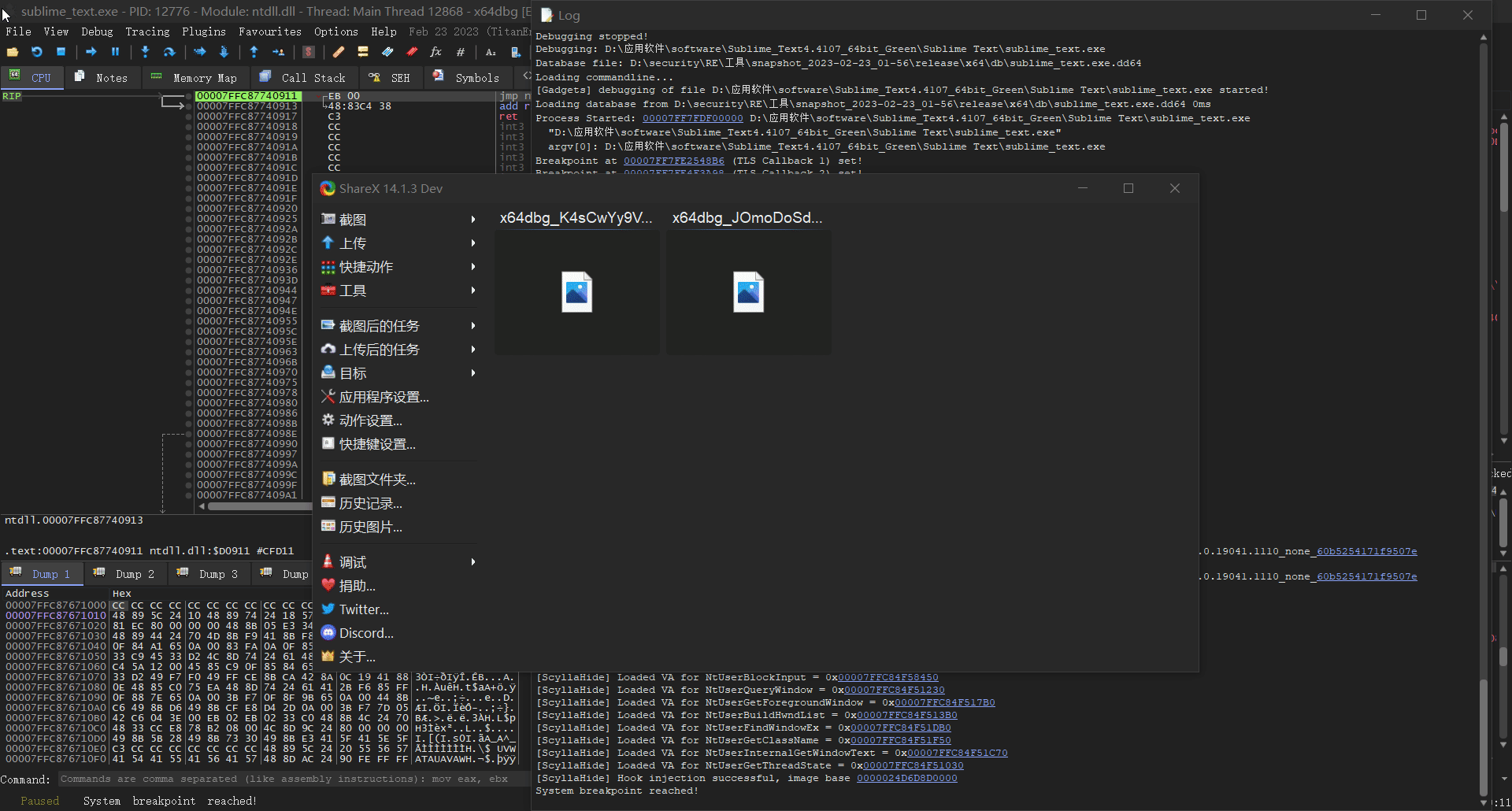Switch to the Call Stack tab
Viewport: 1512px width, 811px height.
coord(305,77)
